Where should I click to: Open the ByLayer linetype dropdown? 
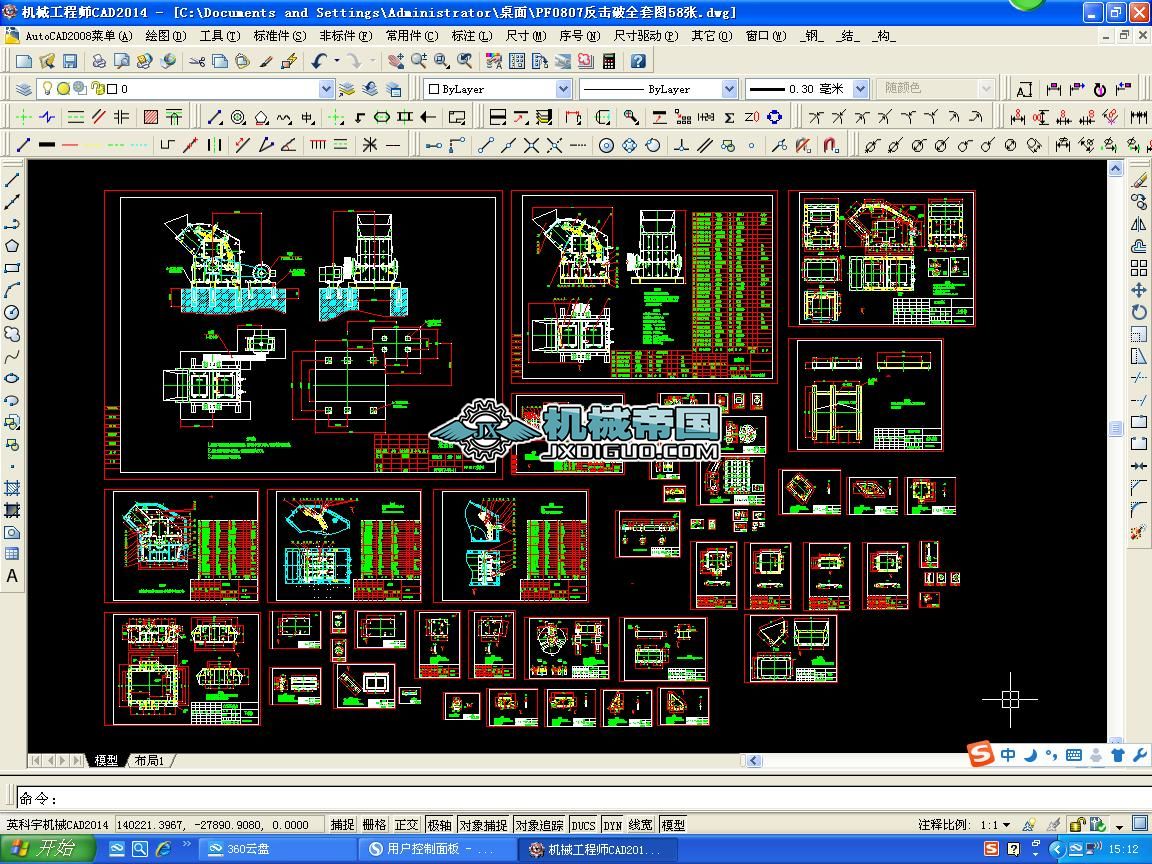tap(729, 89)
